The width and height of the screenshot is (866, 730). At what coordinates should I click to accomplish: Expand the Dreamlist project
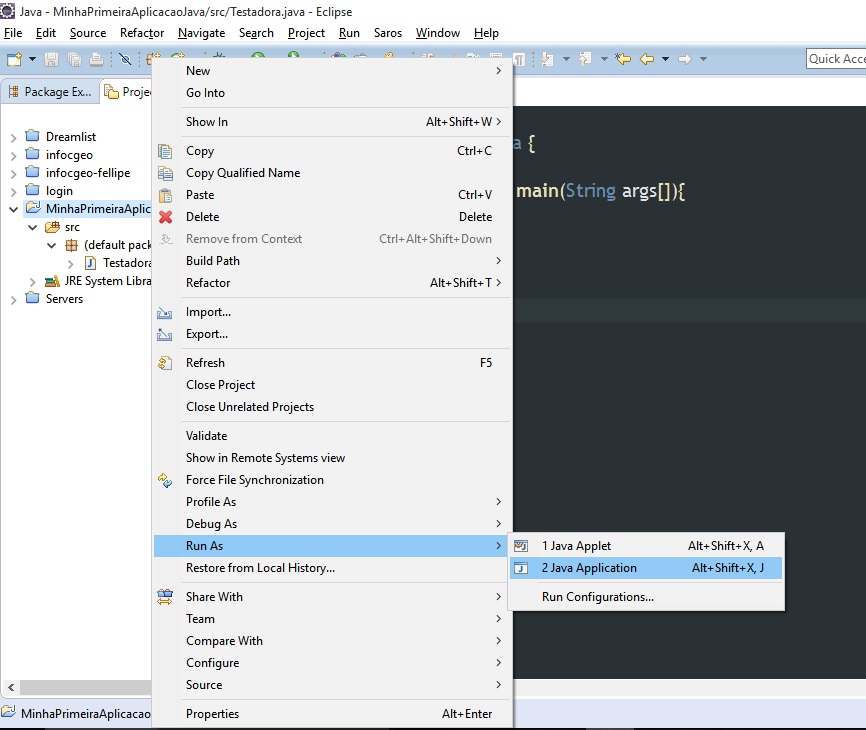point(14,137)
